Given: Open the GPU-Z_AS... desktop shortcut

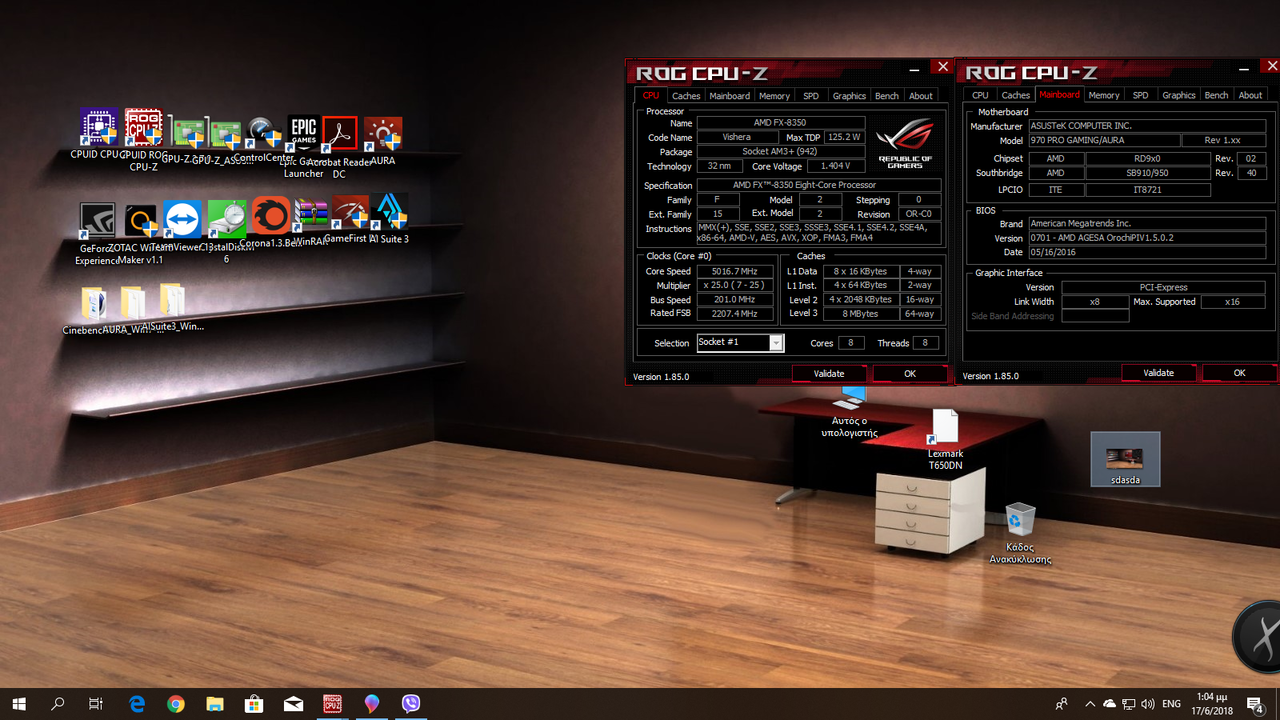Looking at the screenshot, I should click(x=227, y=134).
